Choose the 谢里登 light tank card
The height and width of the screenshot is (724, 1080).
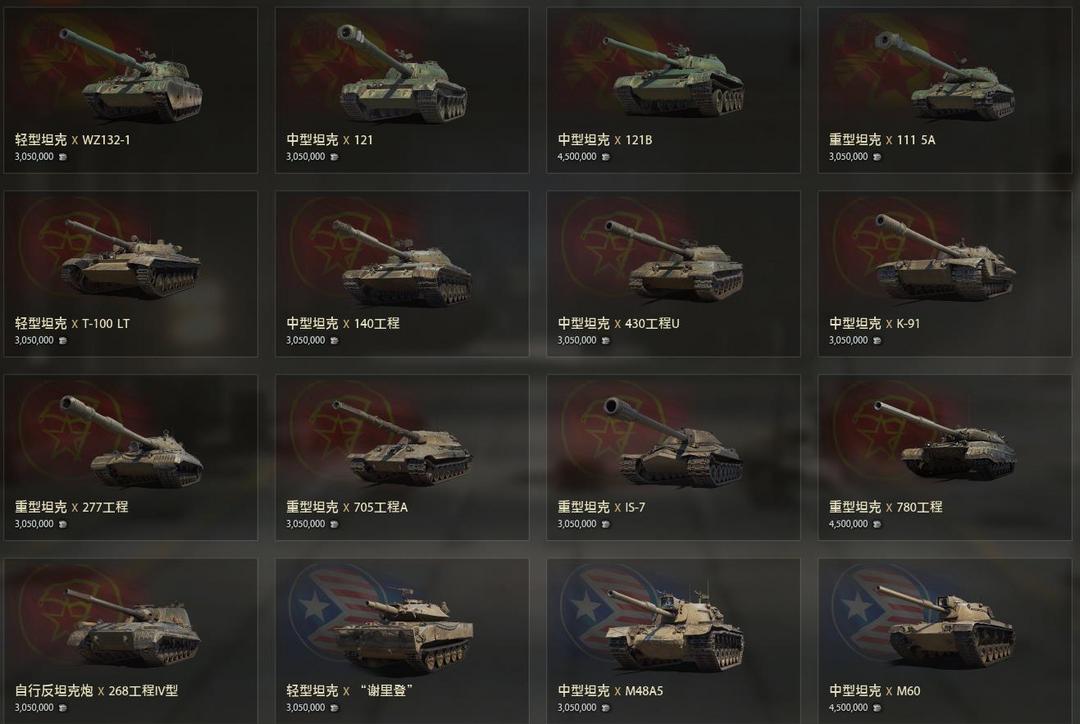(x=402, y=641)
